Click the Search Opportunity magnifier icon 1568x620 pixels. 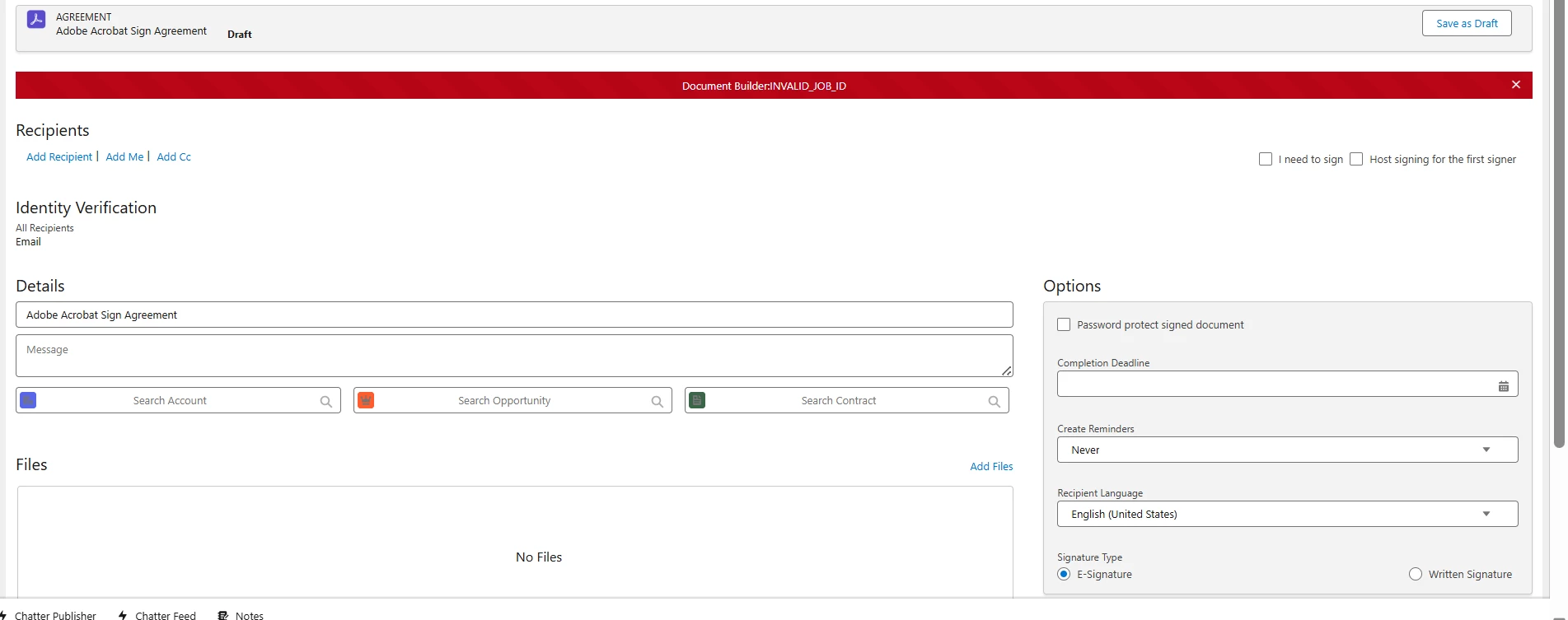(658, 401)
